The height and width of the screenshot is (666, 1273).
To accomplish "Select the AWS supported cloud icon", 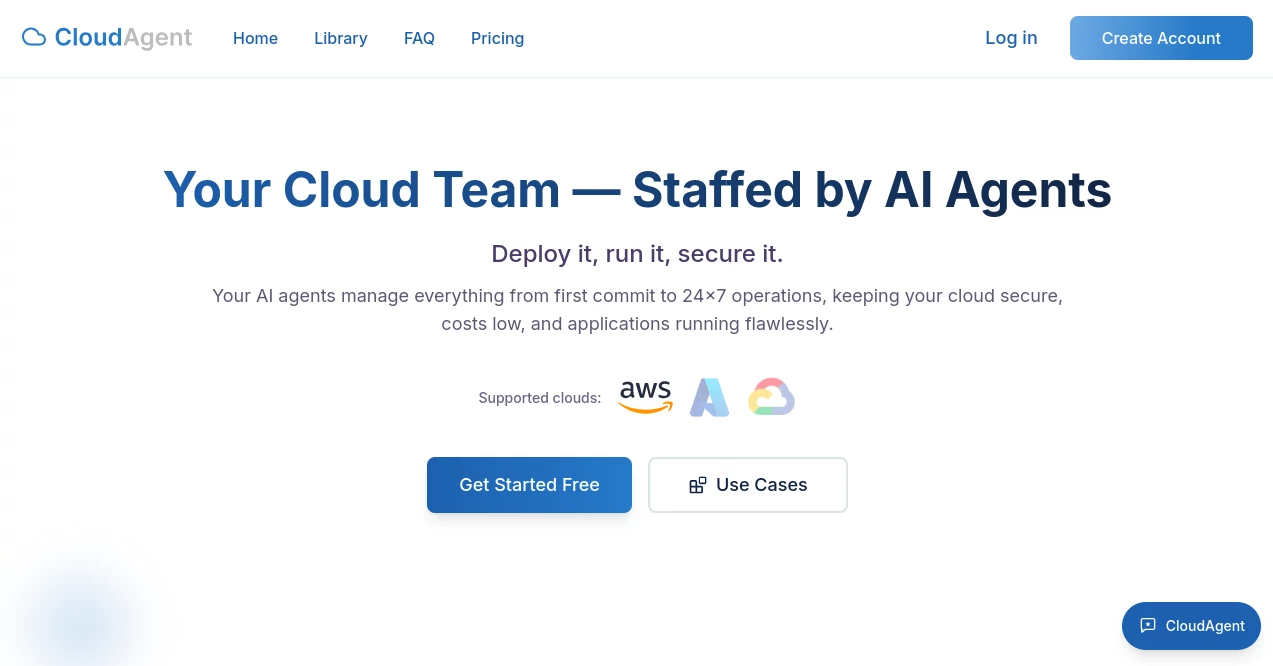I will (x=645, y=397).
